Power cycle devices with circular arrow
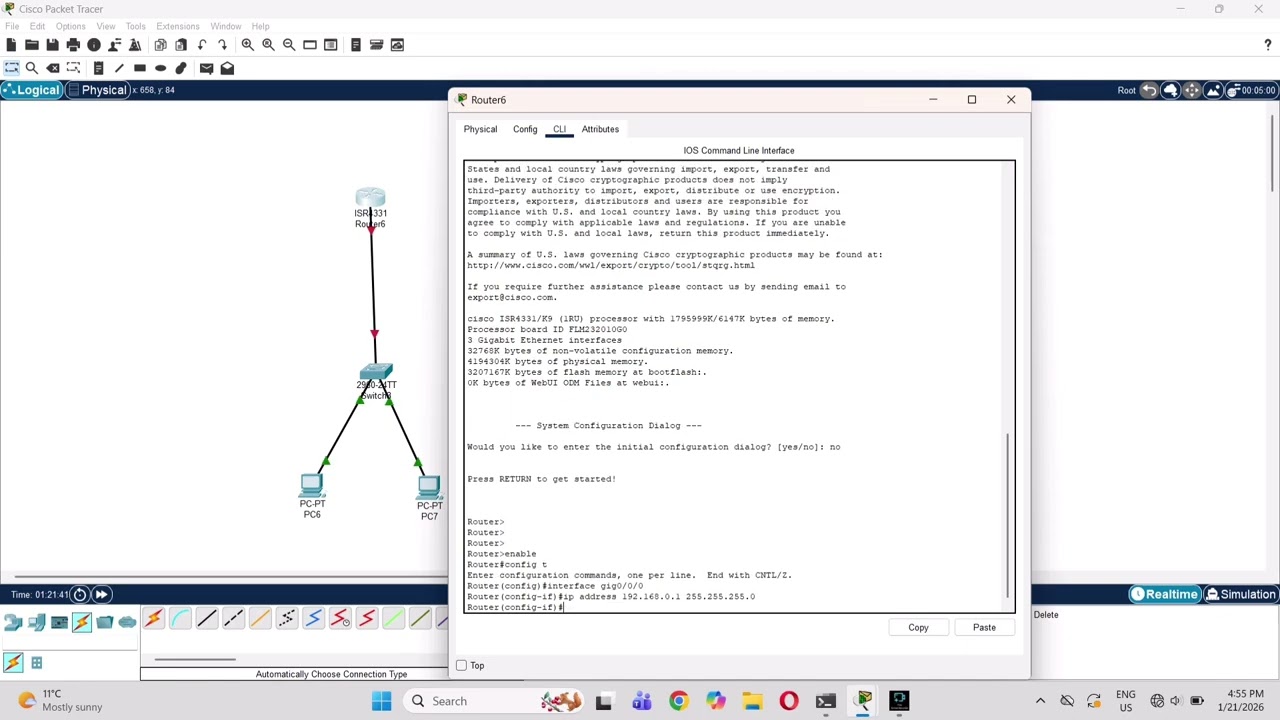Screen dimensions: 1280x720 coord(79,595)
